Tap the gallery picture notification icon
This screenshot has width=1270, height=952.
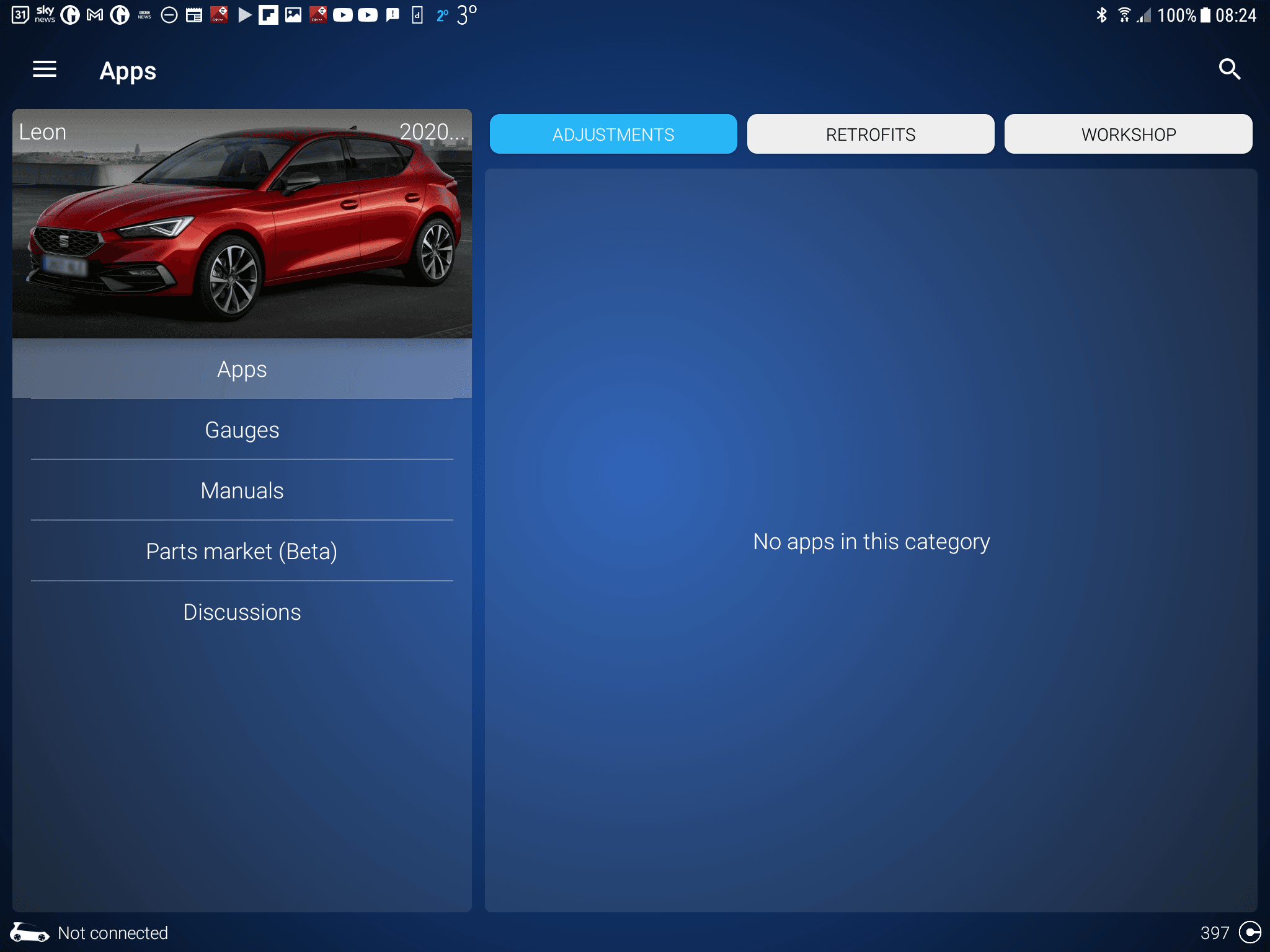click(x=293, y=15)
